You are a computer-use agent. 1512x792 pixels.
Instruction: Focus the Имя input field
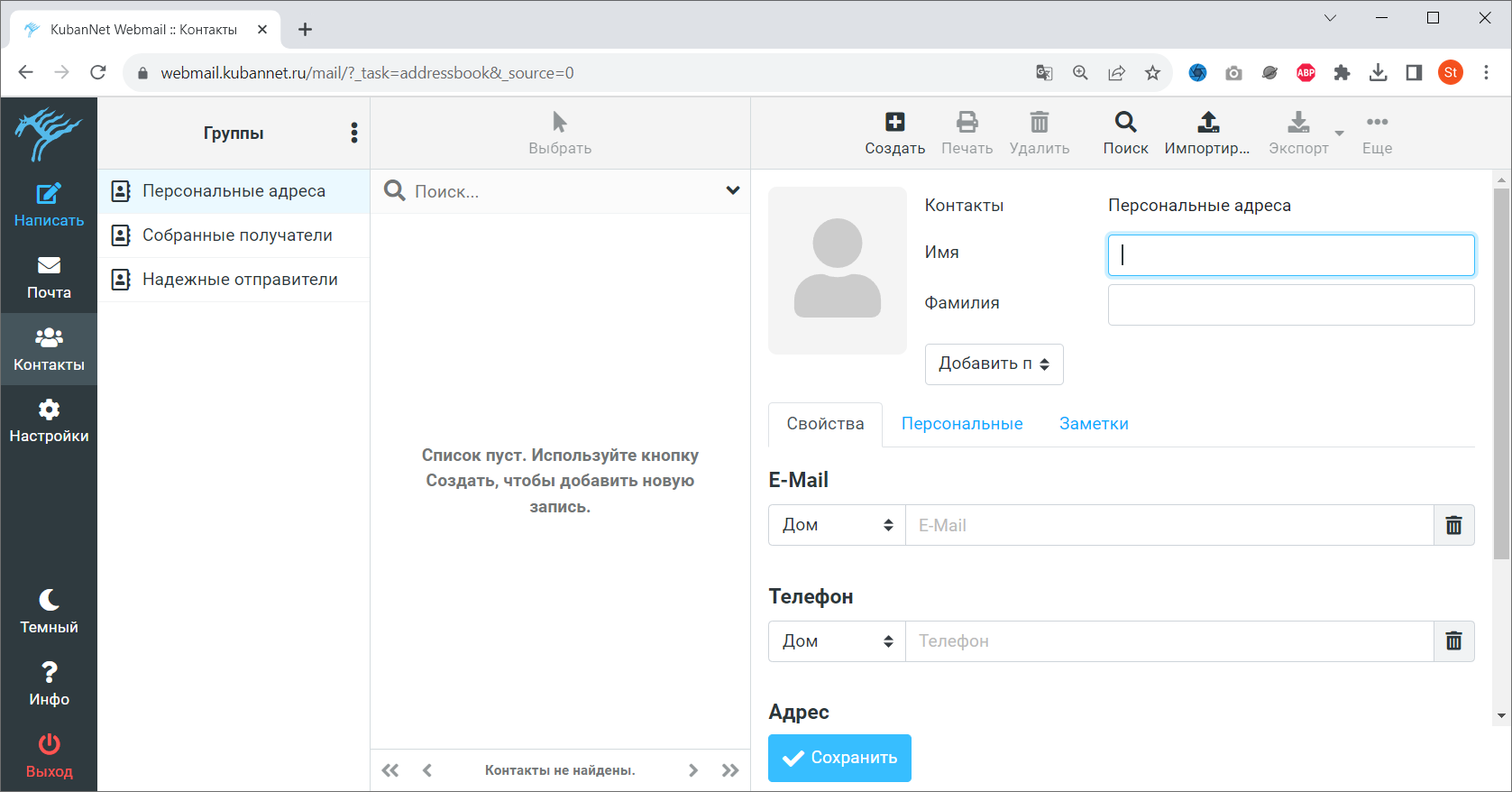[x=1291, y=255]
